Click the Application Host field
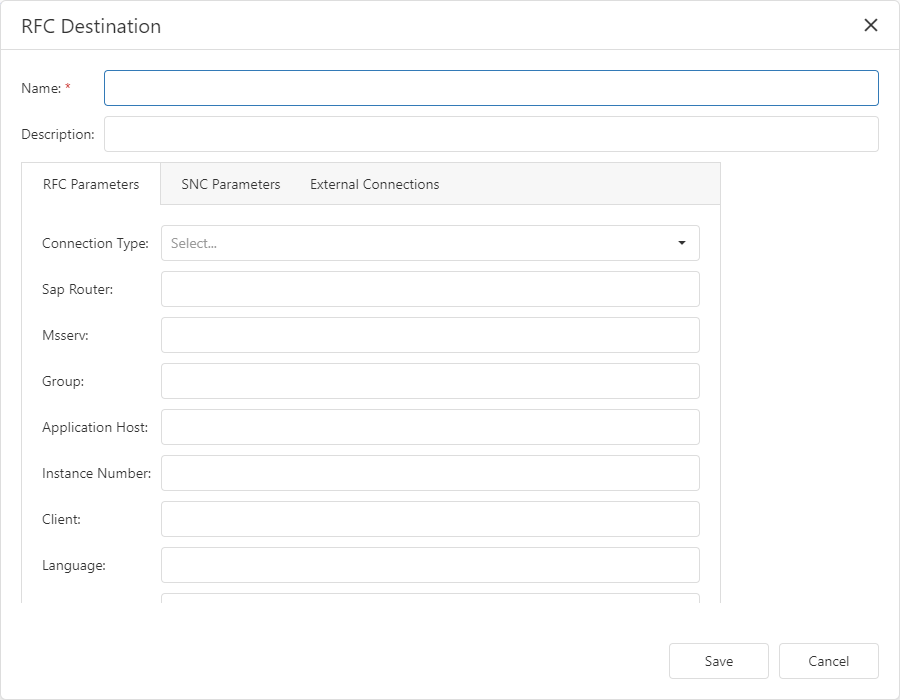 pos(430,427)
